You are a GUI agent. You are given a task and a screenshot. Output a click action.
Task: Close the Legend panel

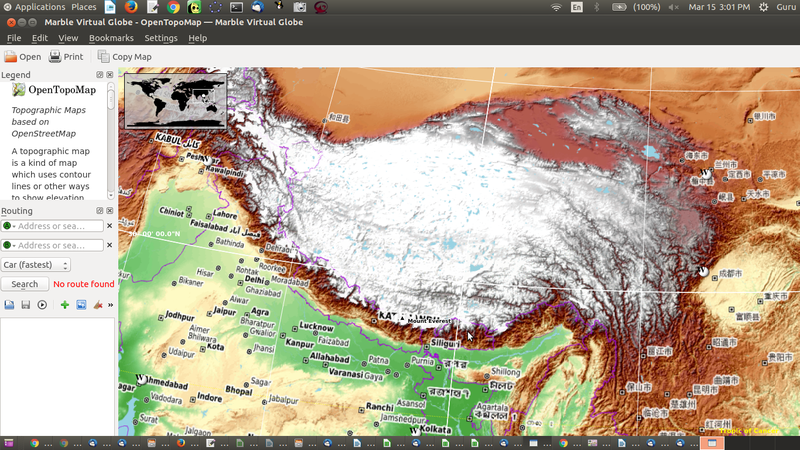click(x=110, y=74)
